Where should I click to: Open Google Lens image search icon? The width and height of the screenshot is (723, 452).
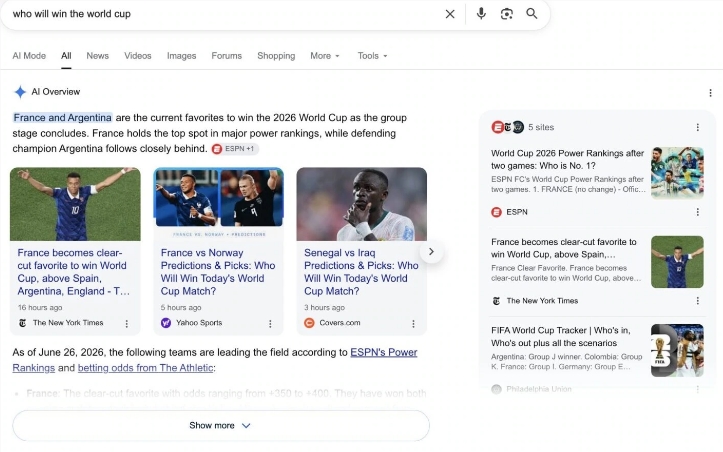coord(507,14)
